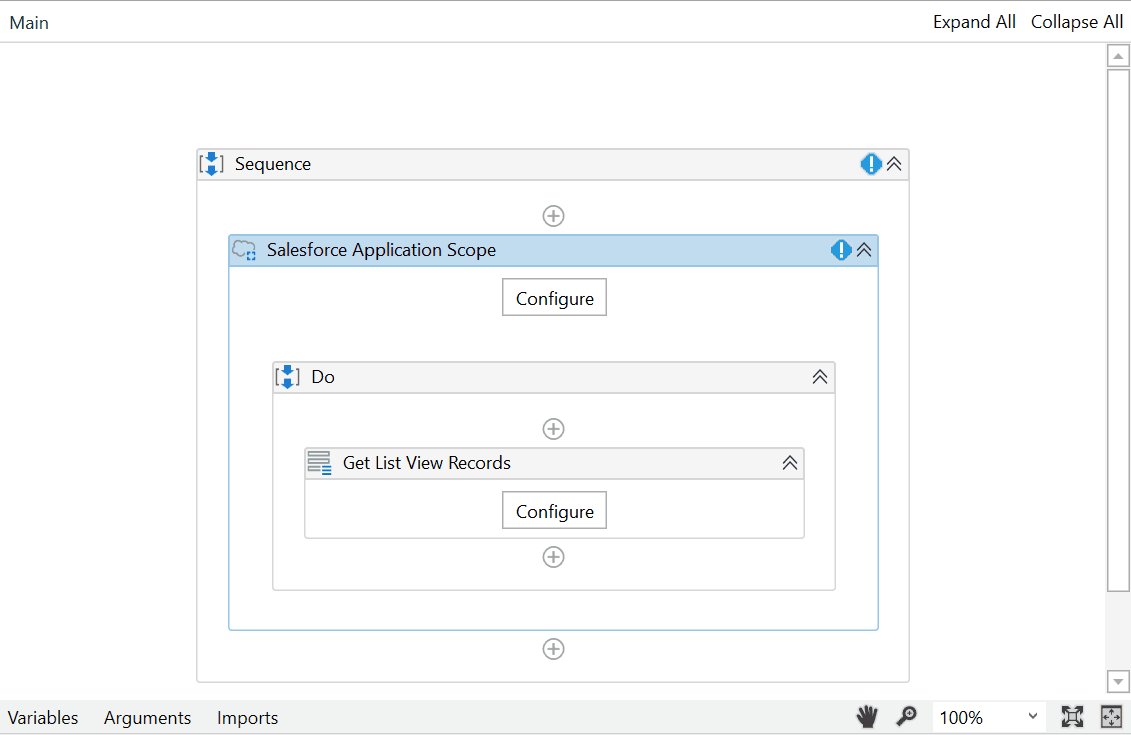Click Configure in Salesforce Application Scope

[554, 298]
